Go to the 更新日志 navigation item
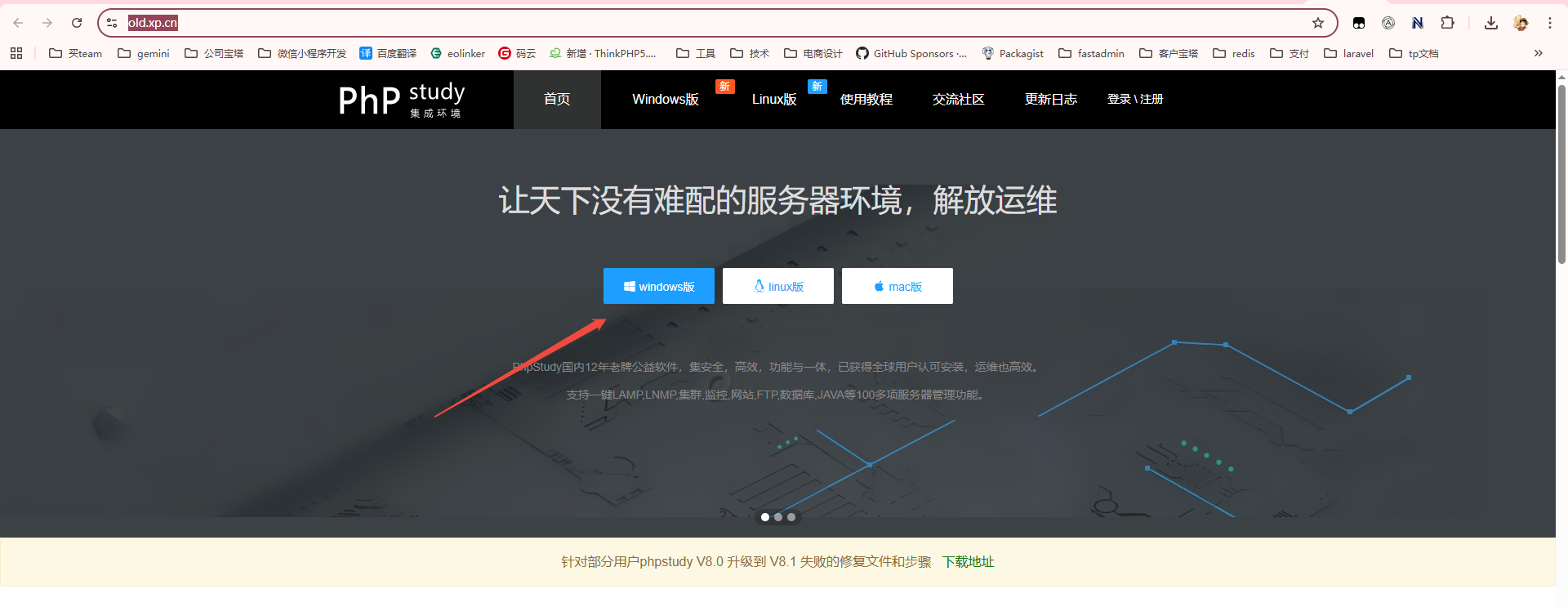The image size is (1568, 607). [x=1050, y=100]
